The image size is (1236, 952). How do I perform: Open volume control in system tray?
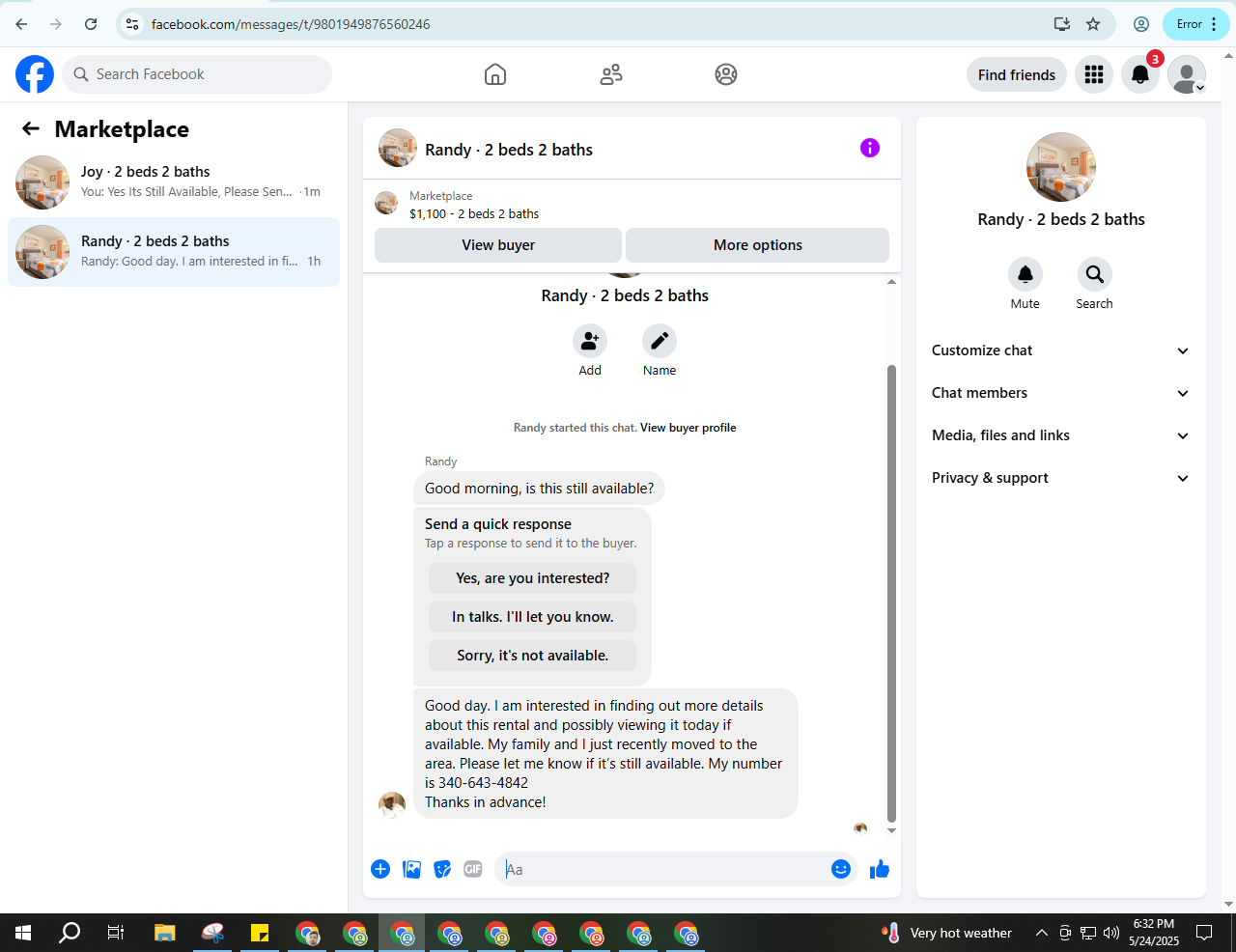1111,933
